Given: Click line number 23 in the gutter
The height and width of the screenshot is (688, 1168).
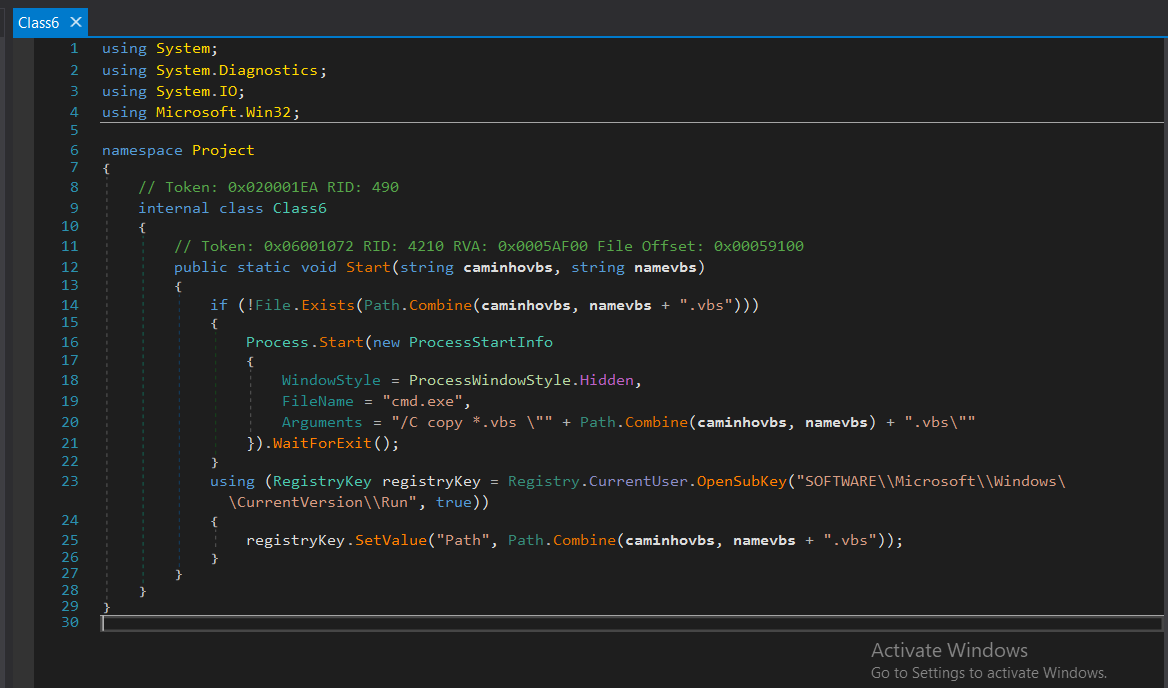Looking at the screenshot, I should [69, 481].
